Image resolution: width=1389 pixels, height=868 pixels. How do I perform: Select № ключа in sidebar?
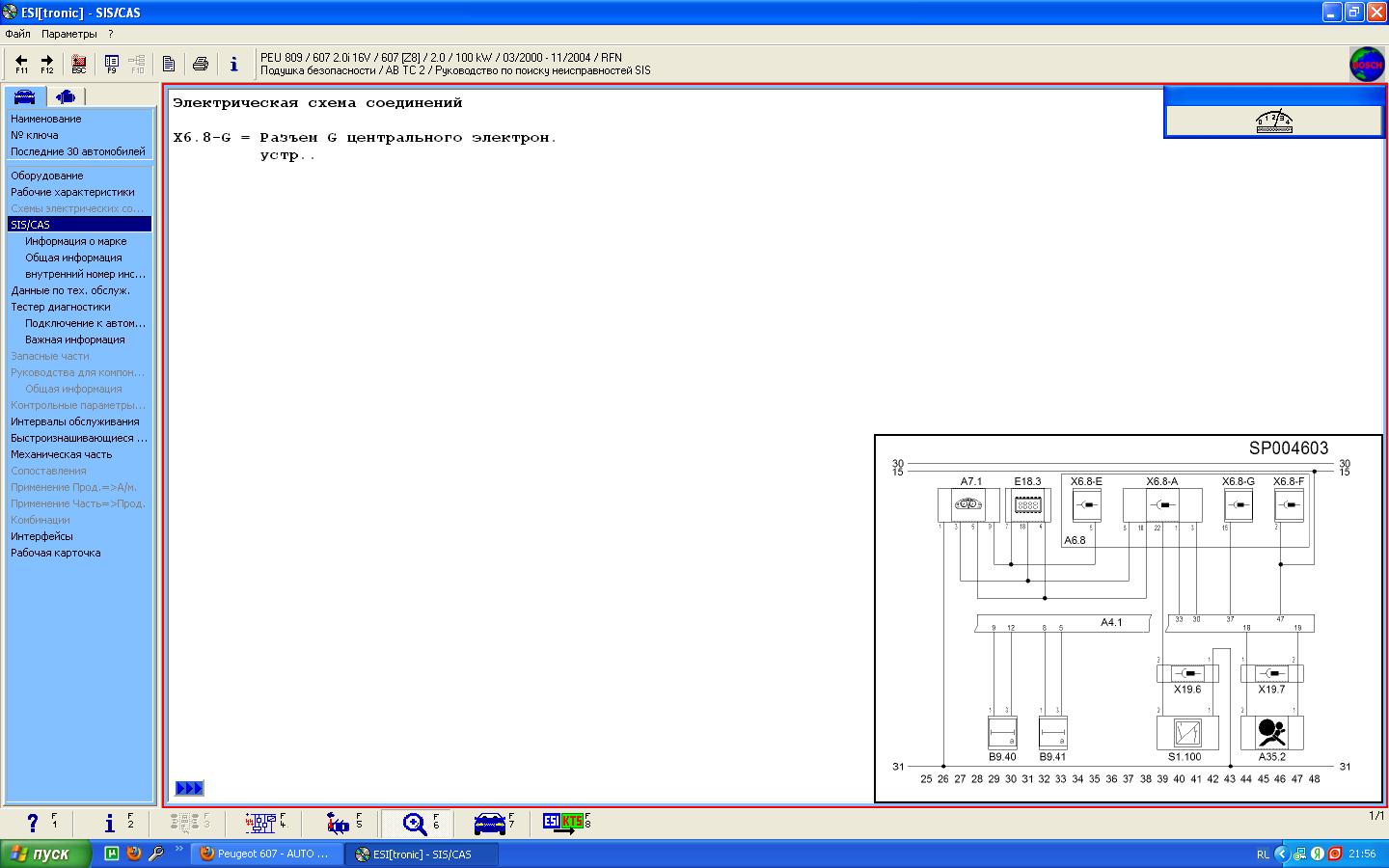pos(35,135)
